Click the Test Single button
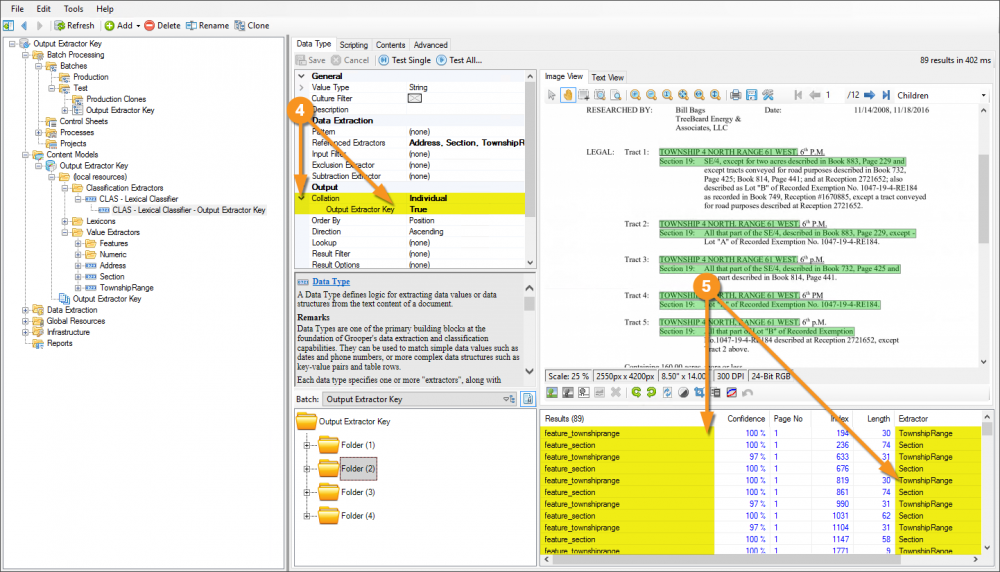The image size is (1000, 572). point(404,60)
